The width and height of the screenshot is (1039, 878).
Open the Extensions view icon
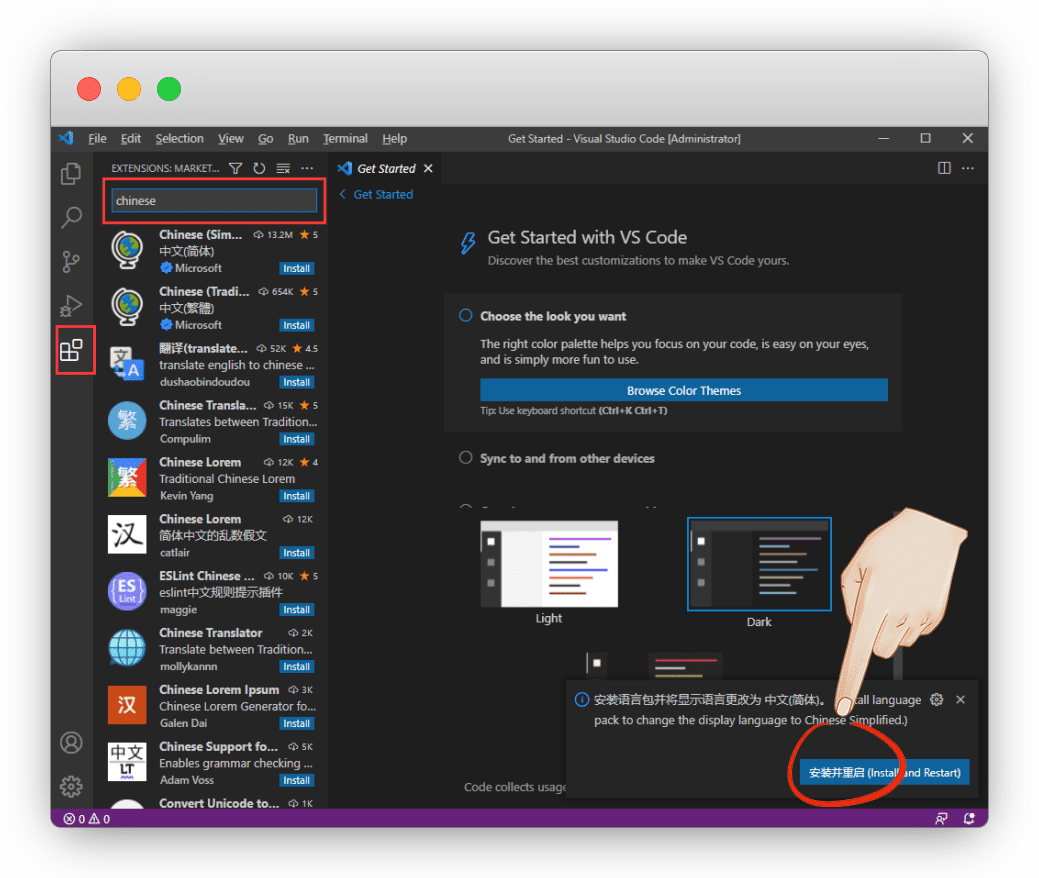[71, 350]
